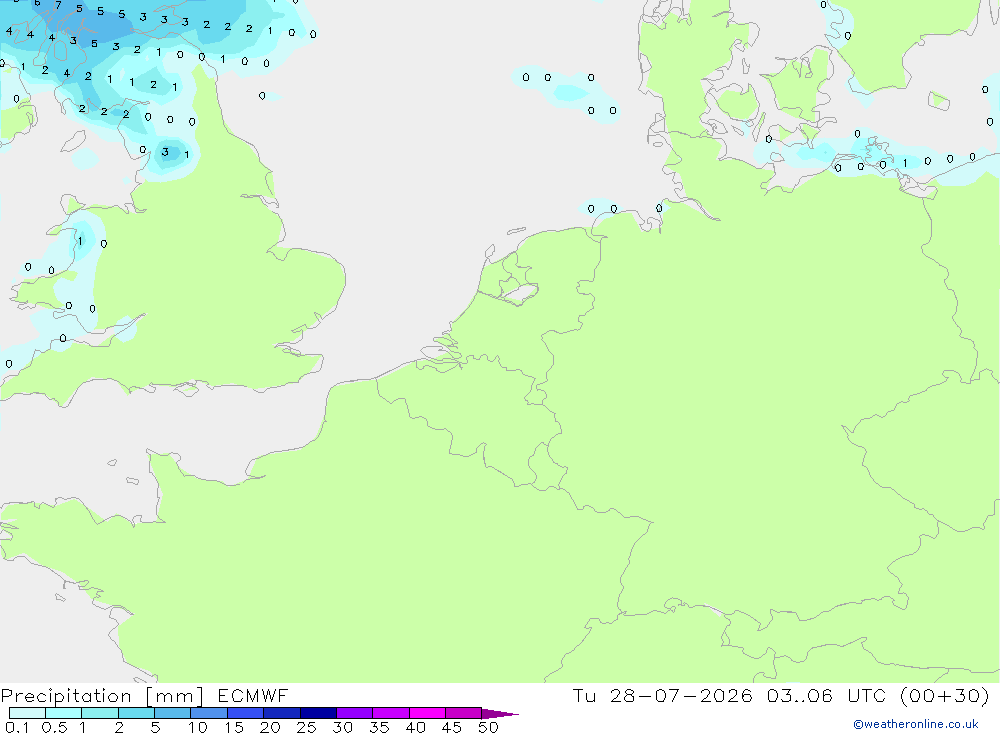
Task: Choose the legend swatch between 2 and 5
Action: tap(136, 713)
